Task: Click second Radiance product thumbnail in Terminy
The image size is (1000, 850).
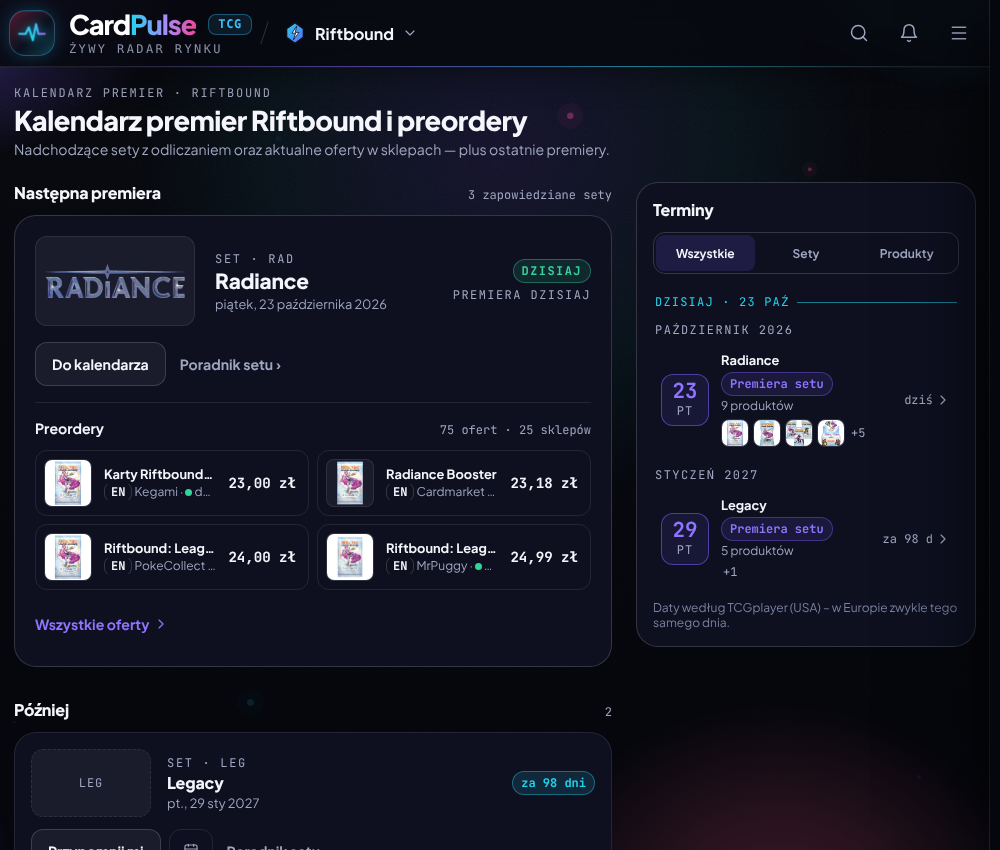Action: click(767, 433)
